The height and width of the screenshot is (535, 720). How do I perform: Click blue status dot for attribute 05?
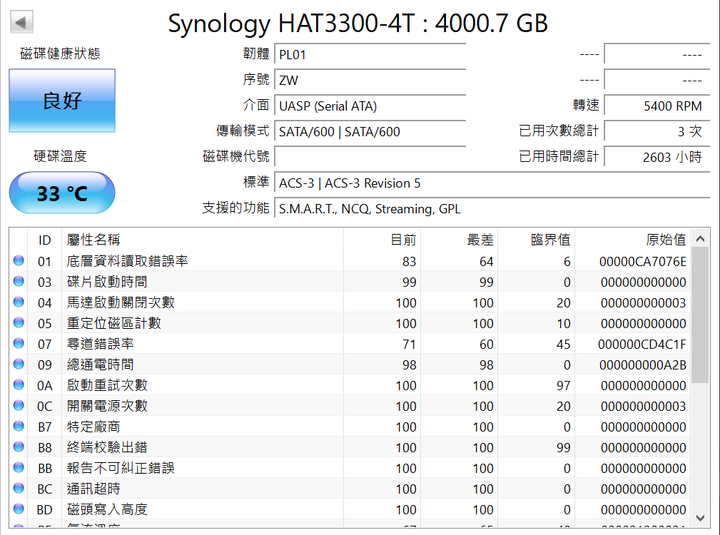coord(18,323)
